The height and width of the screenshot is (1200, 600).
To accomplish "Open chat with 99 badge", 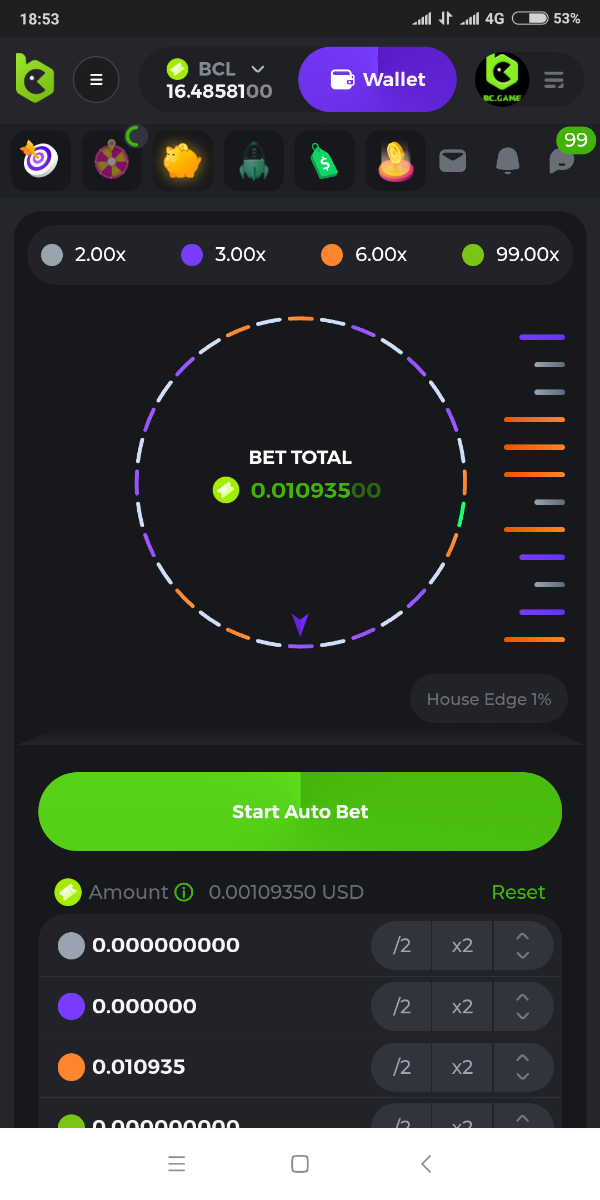I will (x=563, y=160).
